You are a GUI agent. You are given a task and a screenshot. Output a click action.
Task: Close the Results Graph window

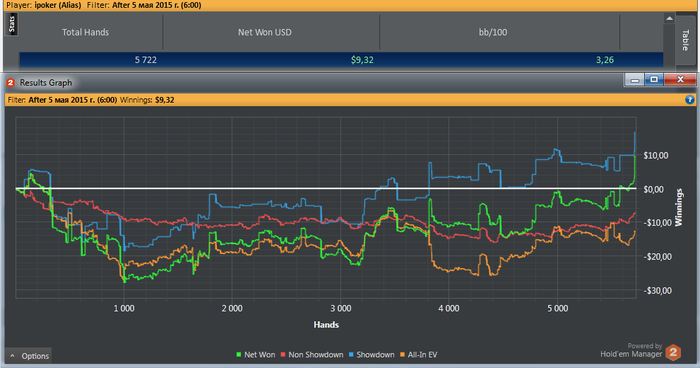click(680, 80)
